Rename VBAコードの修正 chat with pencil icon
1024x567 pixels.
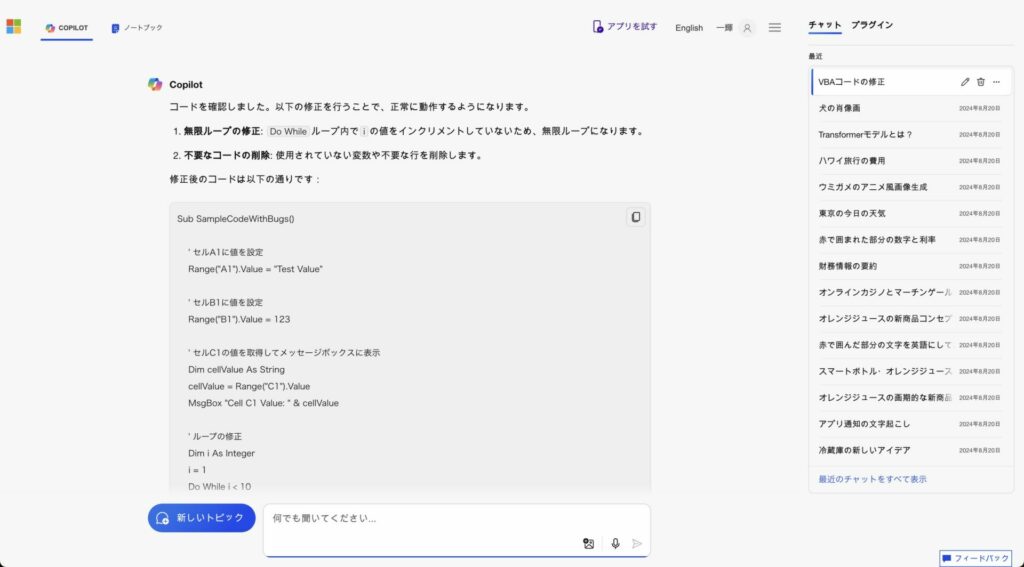pyautogui.click(x=965, y=82)
